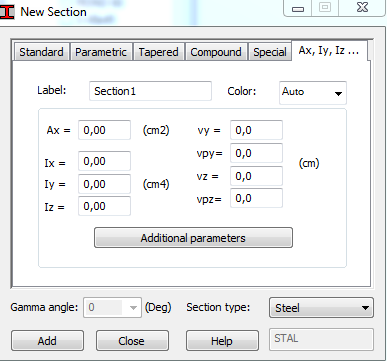The height and width of the screenshot is (361, 387).
Task: Open the Parametric tab
Action: [101, 52]
